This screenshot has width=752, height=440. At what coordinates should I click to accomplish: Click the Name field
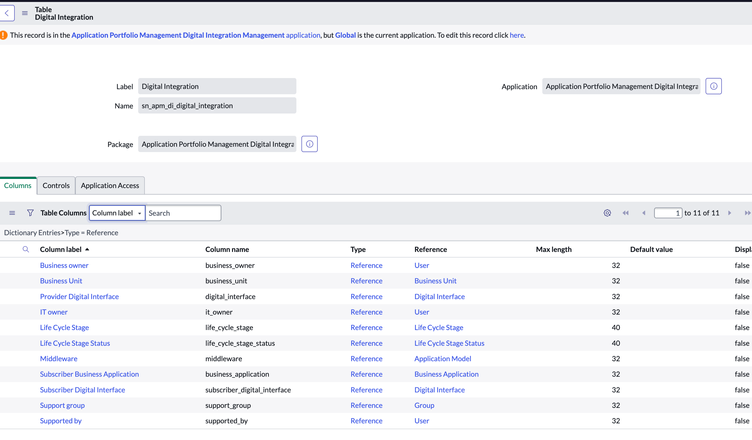pyautogui.click(x=217, y=106)
